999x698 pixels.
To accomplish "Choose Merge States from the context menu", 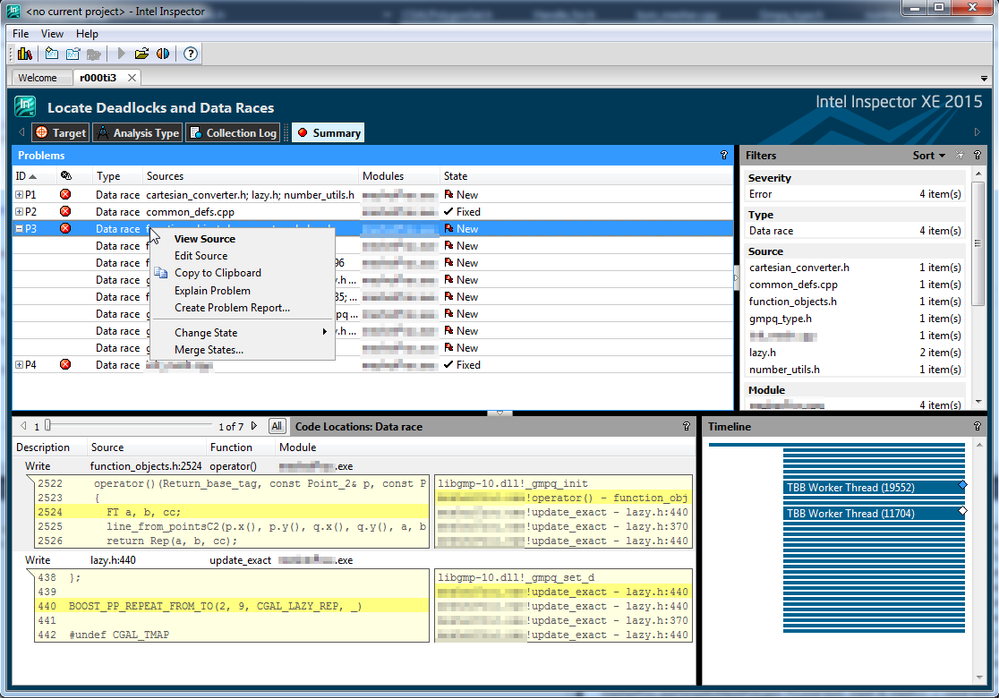I will (242, 350).
